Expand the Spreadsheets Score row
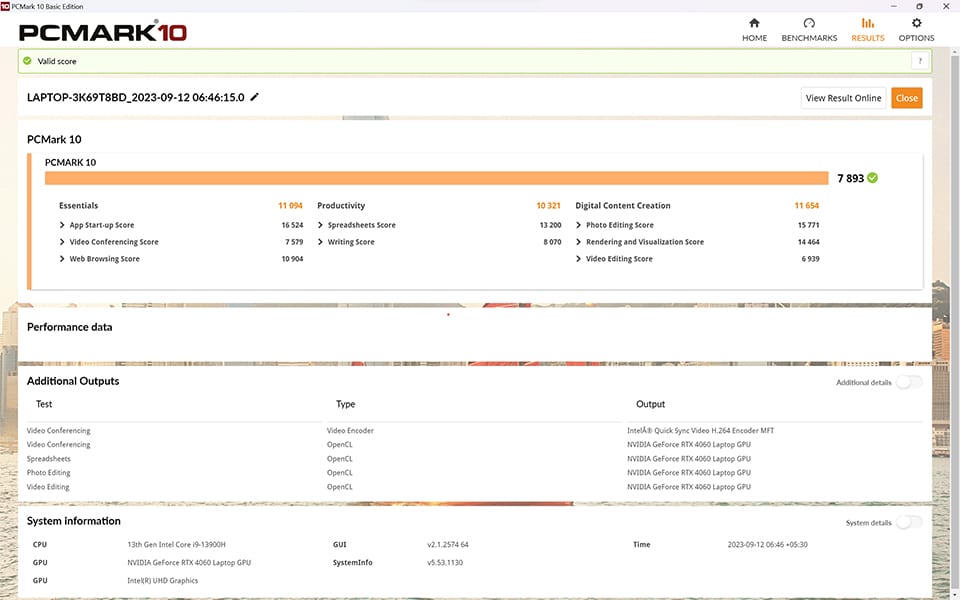960x600 pixels. pos(321,225)
